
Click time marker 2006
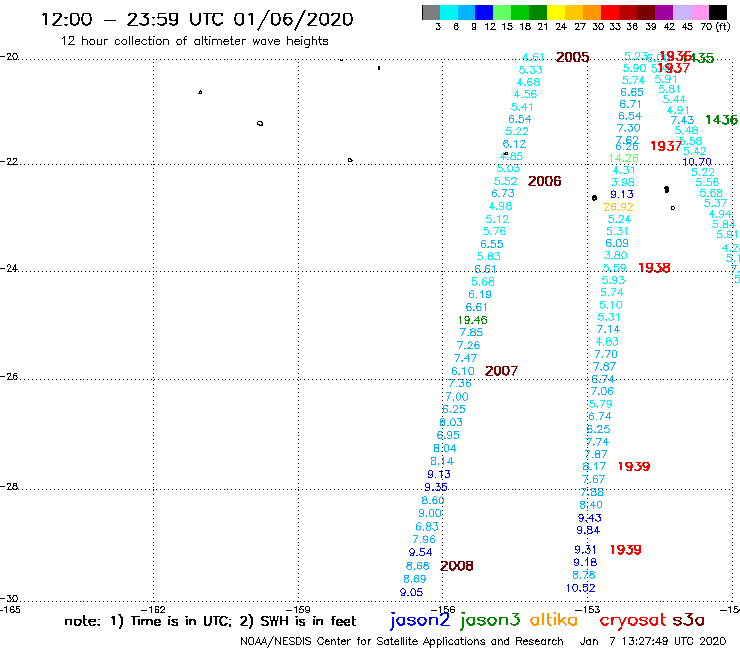click(x=545, y=181)
